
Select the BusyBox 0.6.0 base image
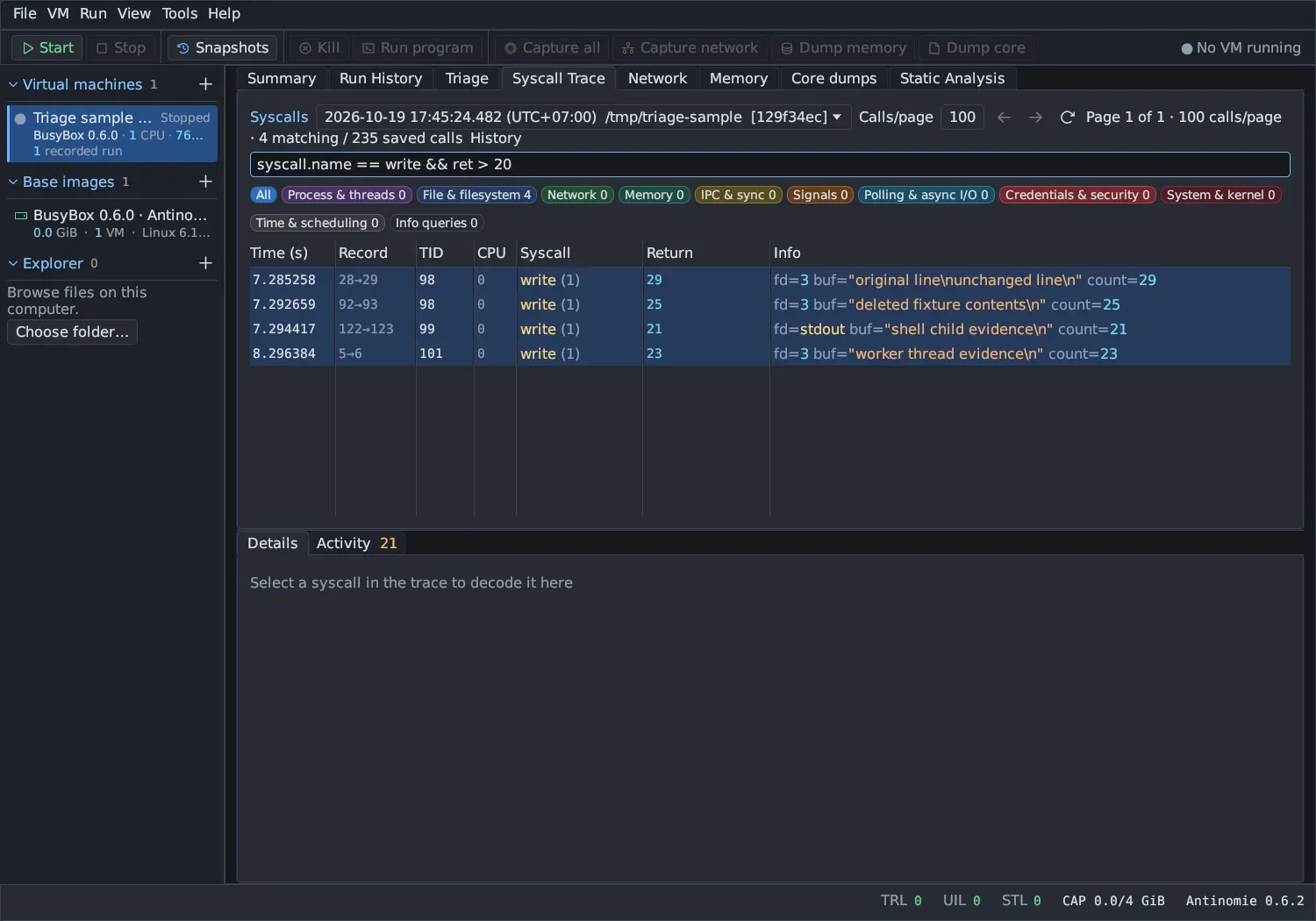pos(112,223)
